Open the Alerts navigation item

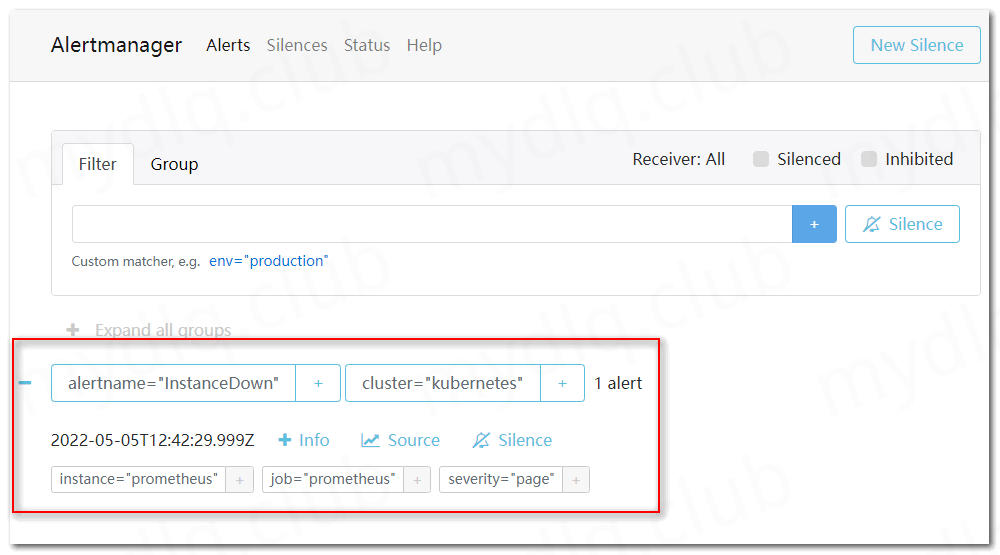[x=228, y=45]
